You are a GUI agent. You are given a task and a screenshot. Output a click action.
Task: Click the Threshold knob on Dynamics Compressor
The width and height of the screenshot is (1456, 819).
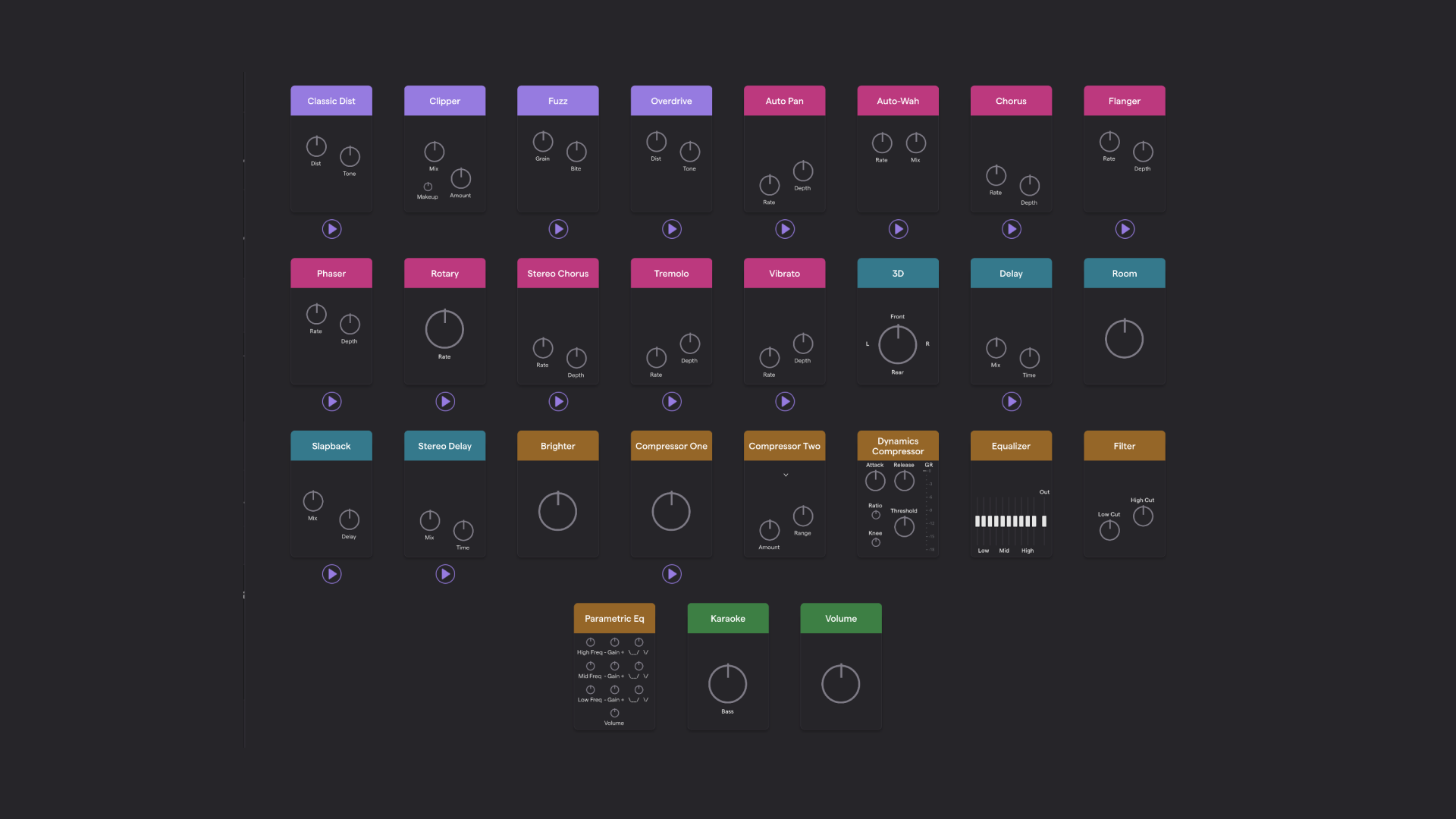point(904,526)
